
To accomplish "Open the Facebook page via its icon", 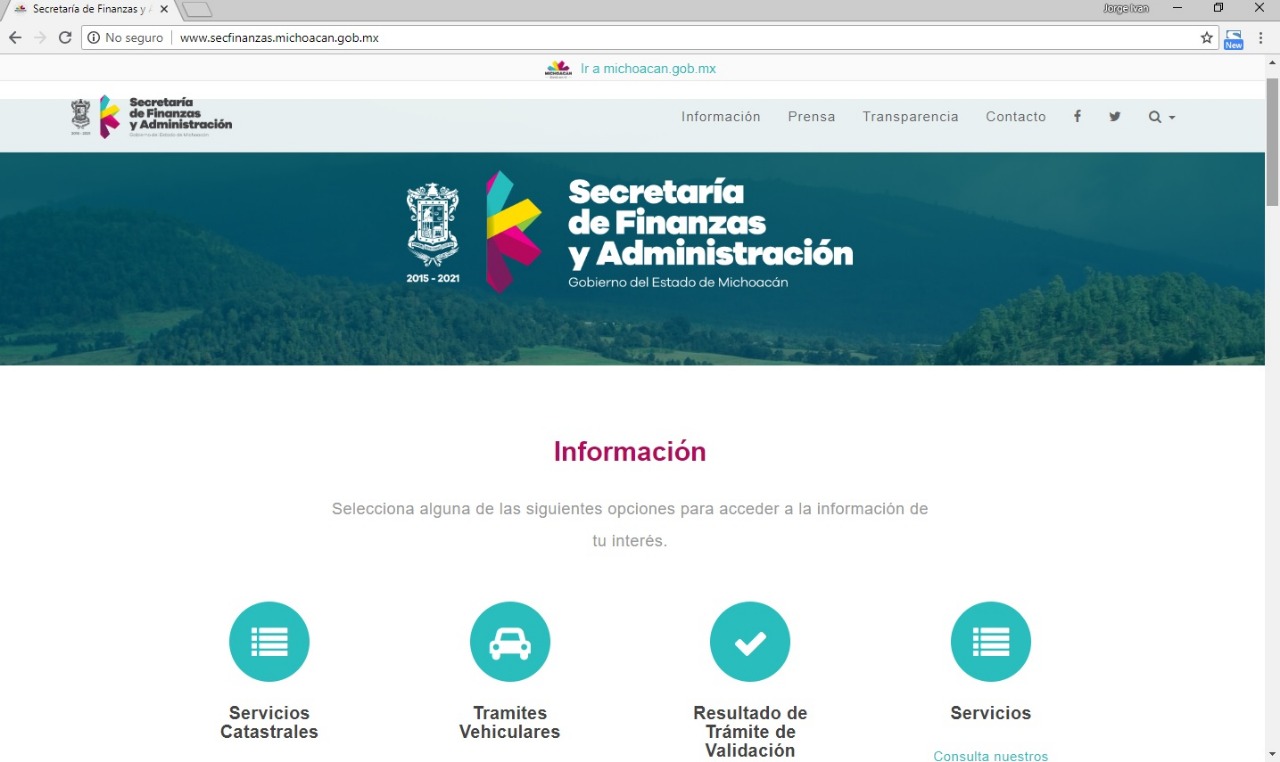I will coord(1077,117).
